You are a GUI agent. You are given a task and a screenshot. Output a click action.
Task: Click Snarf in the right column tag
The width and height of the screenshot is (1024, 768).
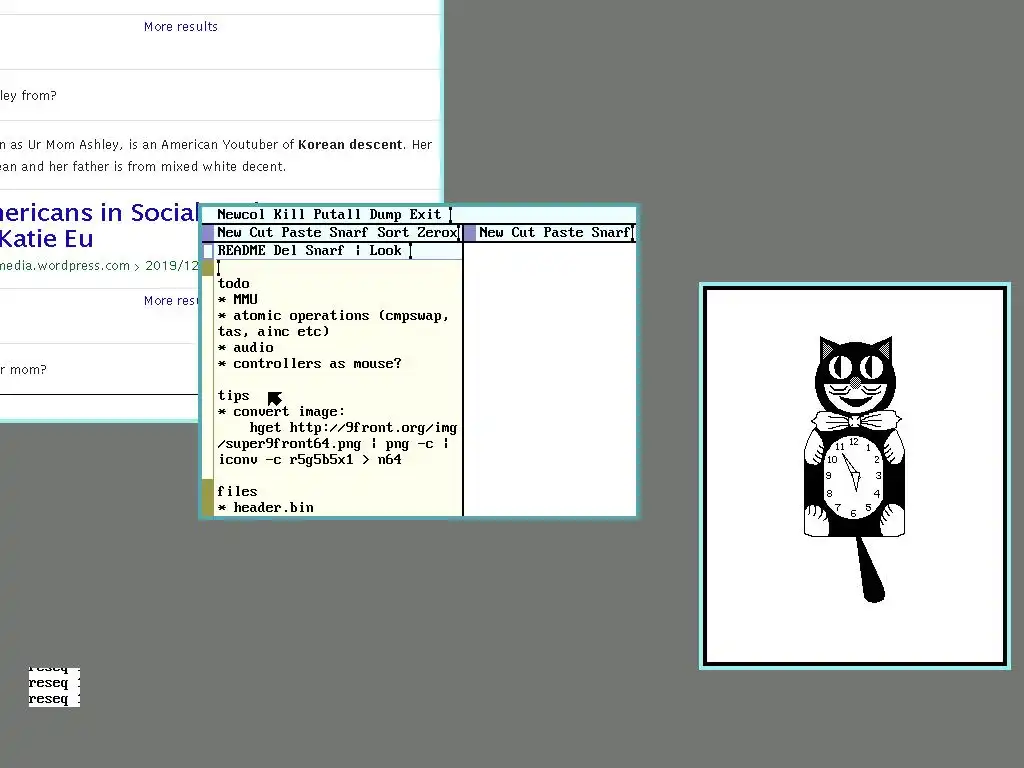click(611, 232)
